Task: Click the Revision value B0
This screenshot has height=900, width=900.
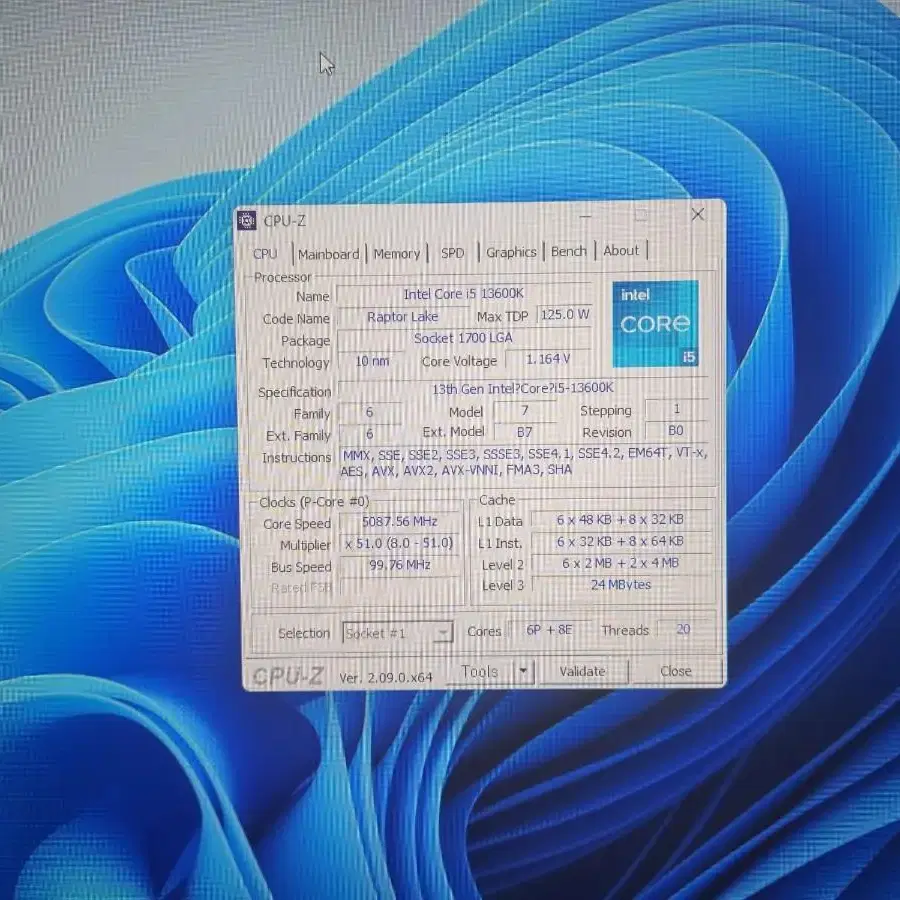Action: (x=676, y=430)
